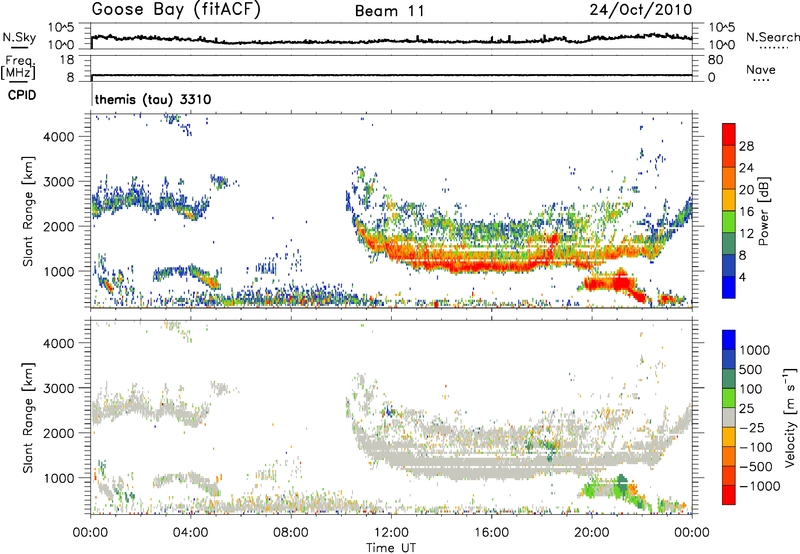Select the "20:00" time tick label
The width and height of the screenshot is (800, 554).
pos(591,533)
